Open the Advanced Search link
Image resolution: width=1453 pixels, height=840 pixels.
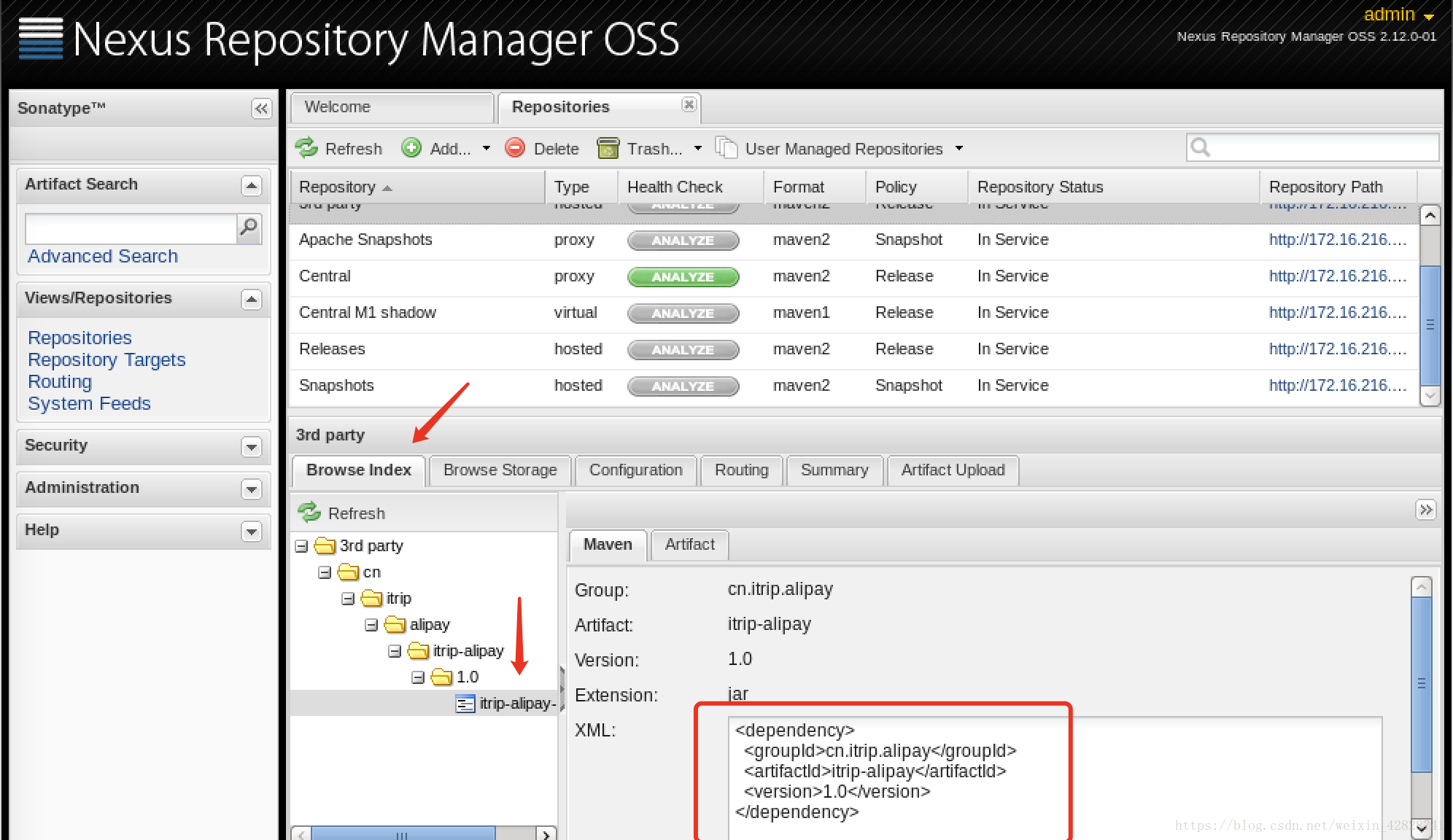pos(103,257)
